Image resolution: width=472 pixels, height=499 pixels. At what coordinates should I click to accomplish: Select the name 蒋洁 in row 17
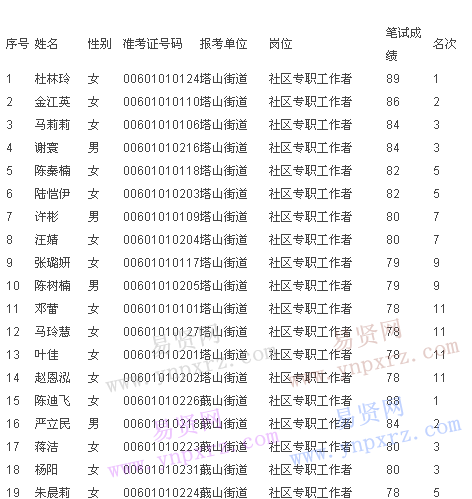(x=46, y=447)
